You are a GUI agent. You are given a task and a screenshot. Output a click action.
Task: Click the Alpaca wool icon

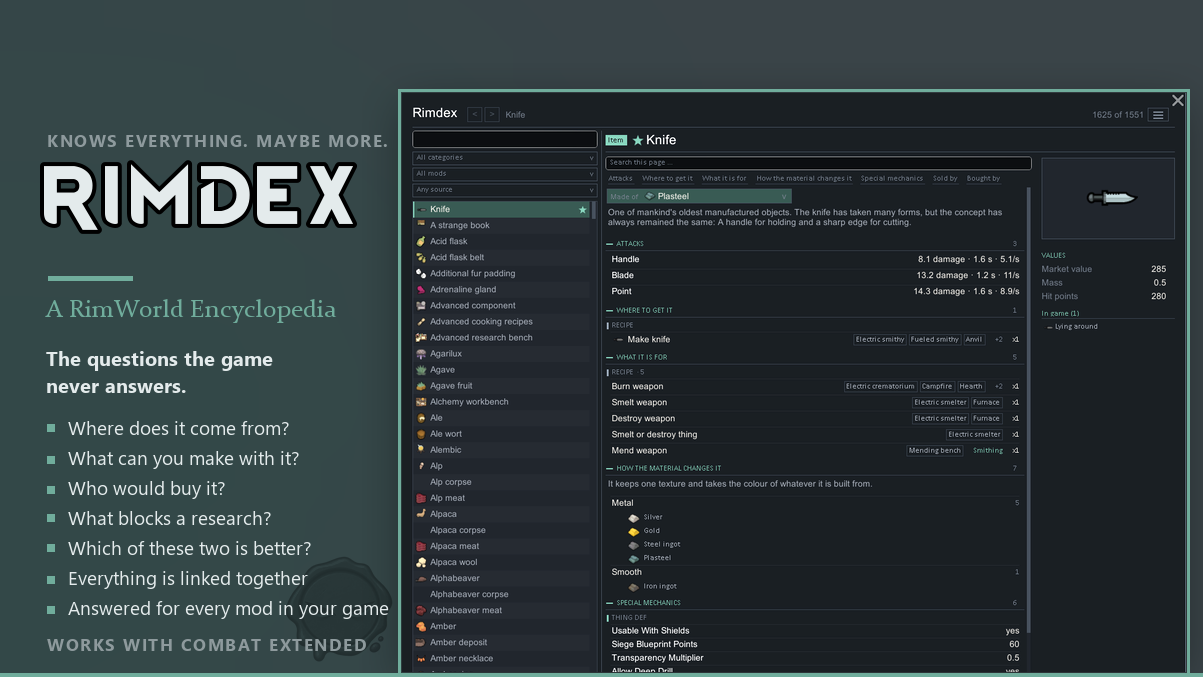click(x=421, y=561)
